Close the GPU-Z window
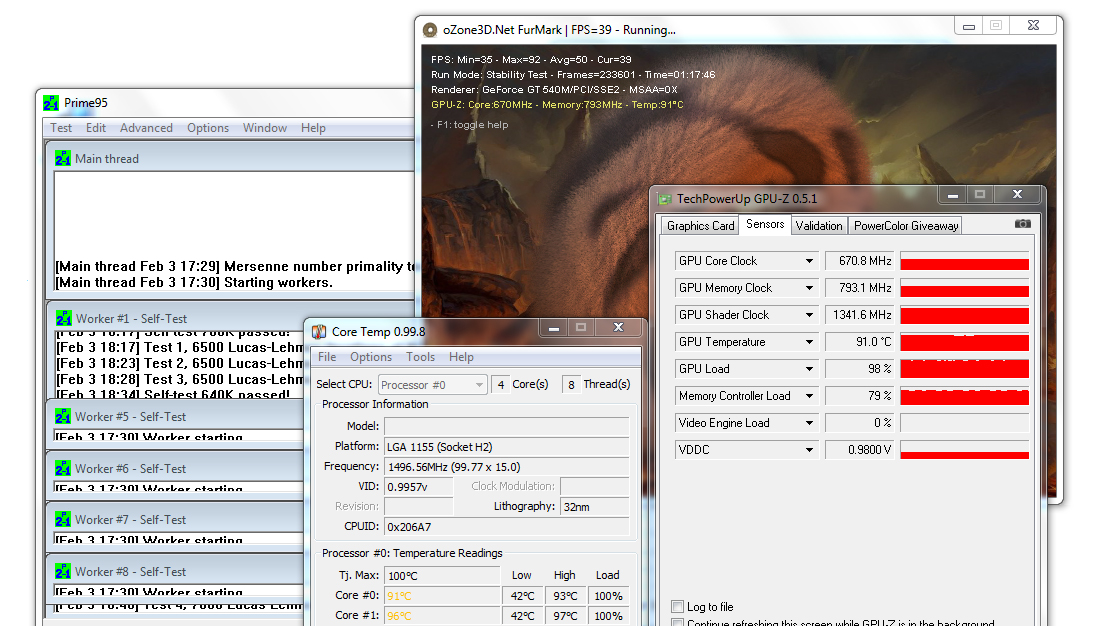The height and width of the screenshot is (626, 1101). pyautogui.click(x=1017, y=195)
